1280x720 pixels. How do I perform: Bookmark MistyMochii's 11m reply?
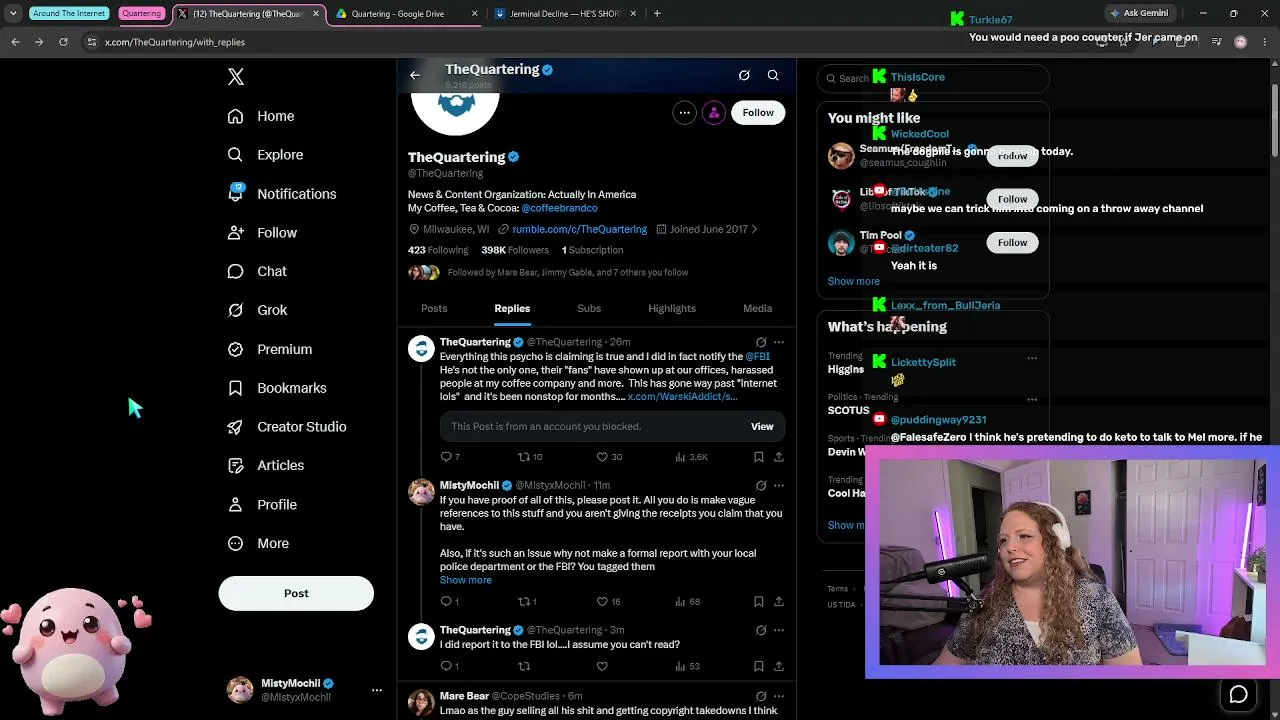click(759, 602)
